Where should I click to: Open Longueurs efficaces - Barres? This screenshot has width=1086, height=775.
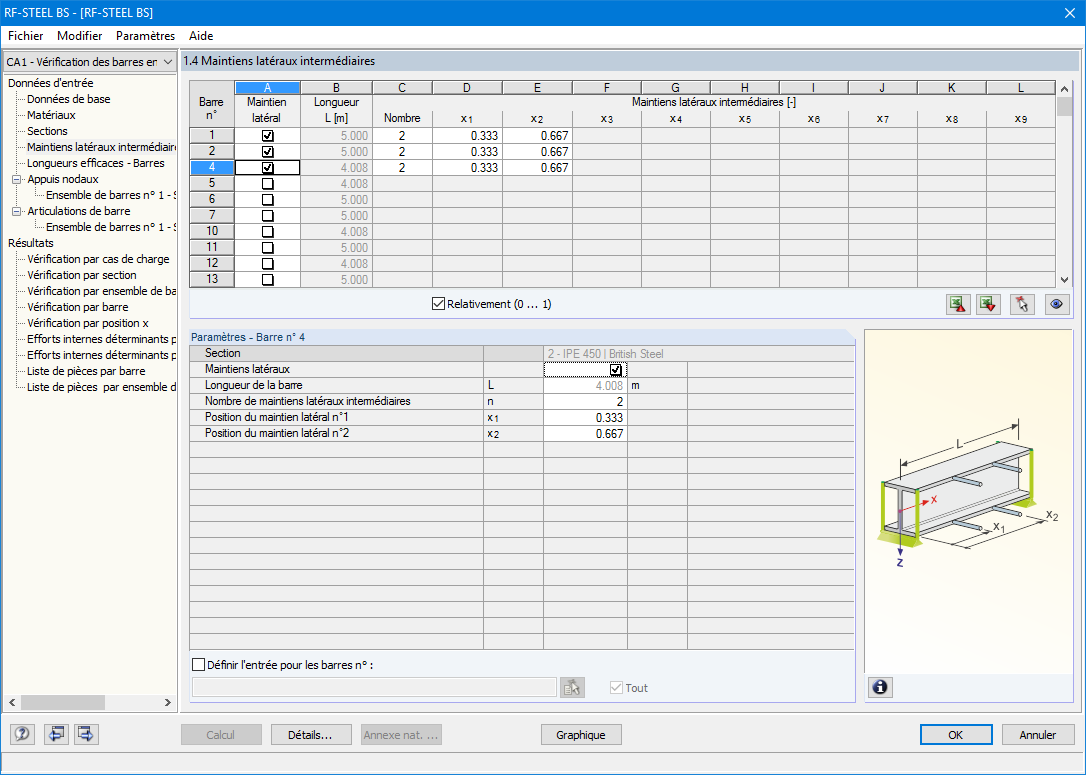tap(96, 163)
